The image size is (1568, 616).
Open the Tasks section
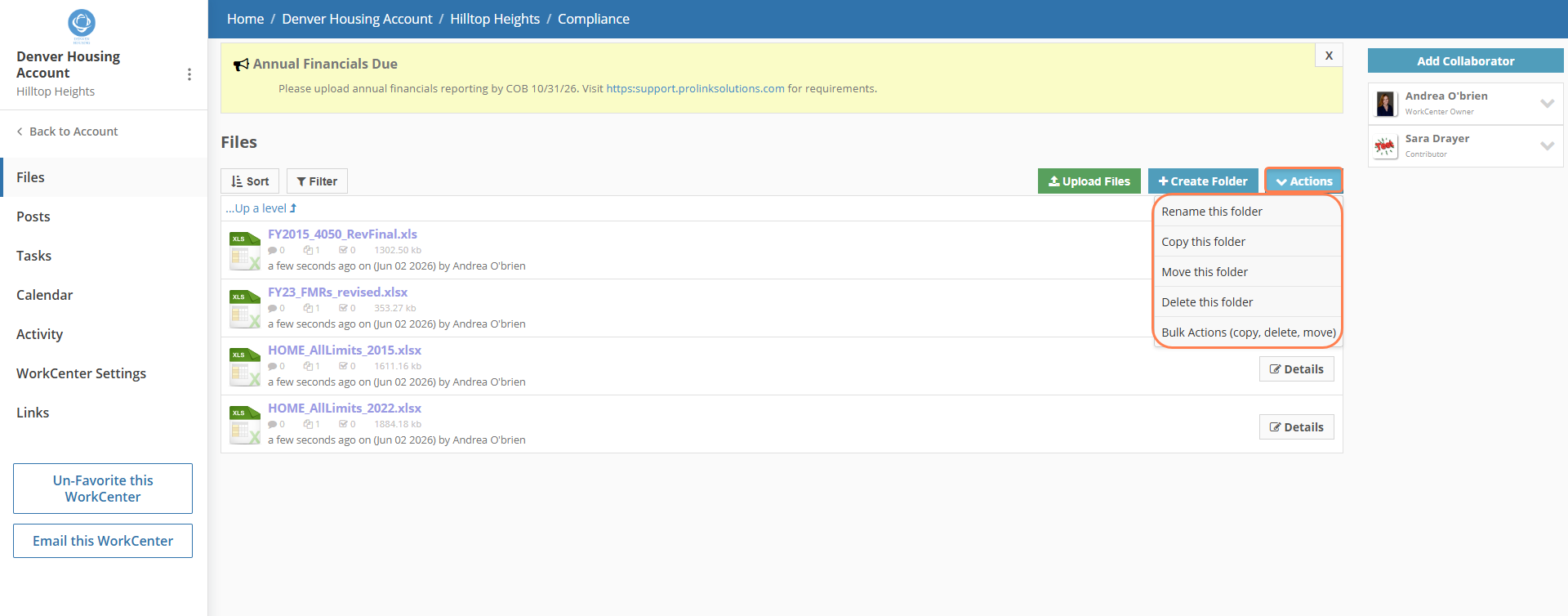[x=104, y=256]
